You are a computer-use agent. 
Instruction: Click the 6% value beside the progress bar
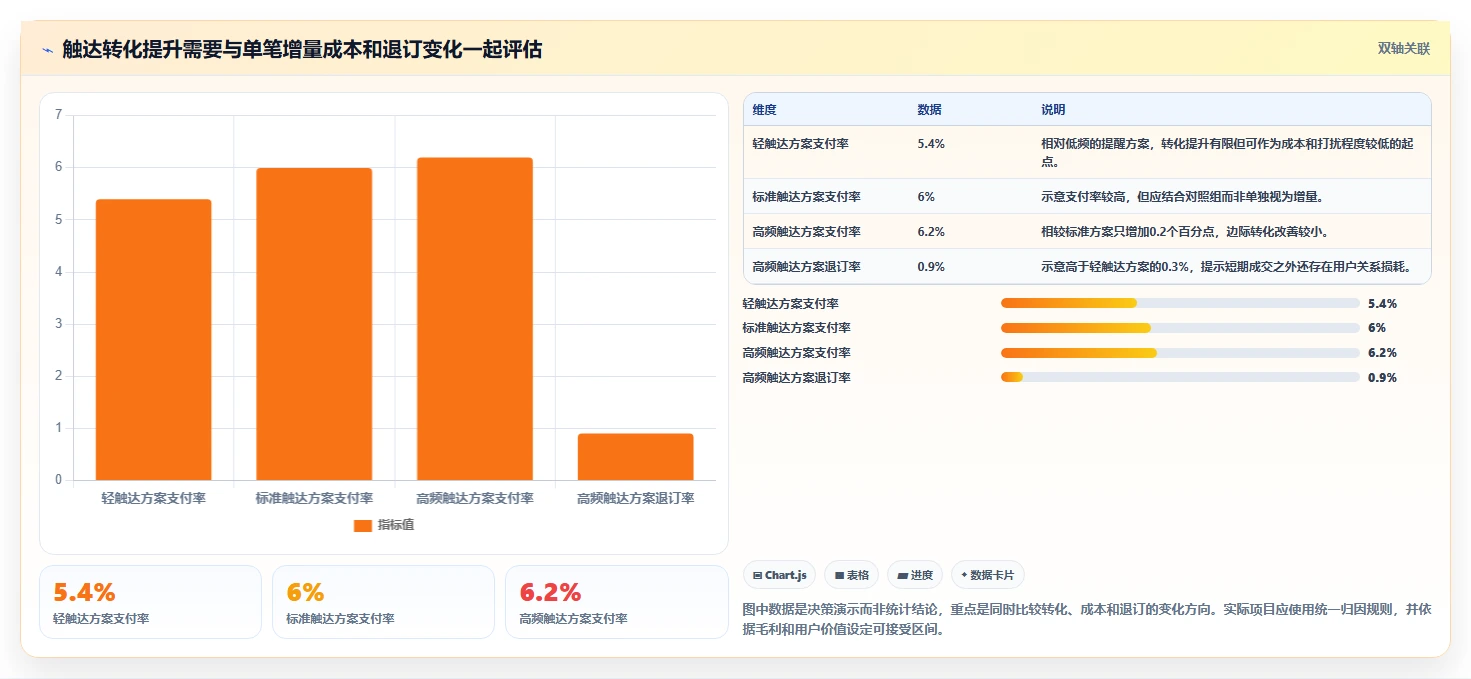[x=1377, y=328]
